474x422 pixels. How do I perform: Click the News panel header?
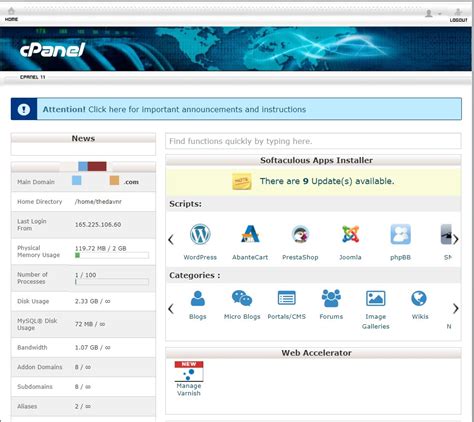click(x=83, y=138)
